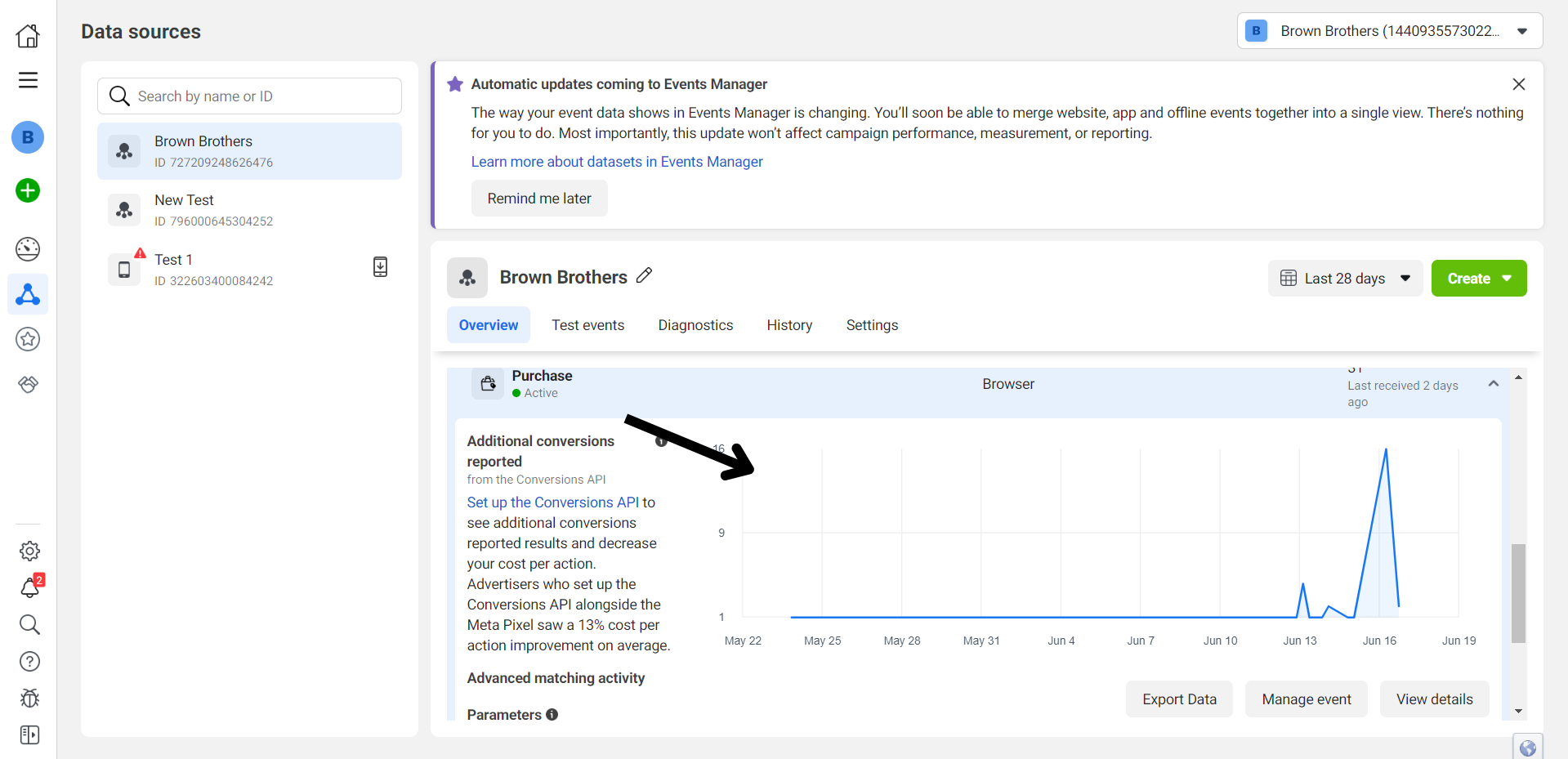Click the search magnifier in sidebar
Image resolution: width=1568 pixels, height=759 pixels.
(x=29, y=625)
